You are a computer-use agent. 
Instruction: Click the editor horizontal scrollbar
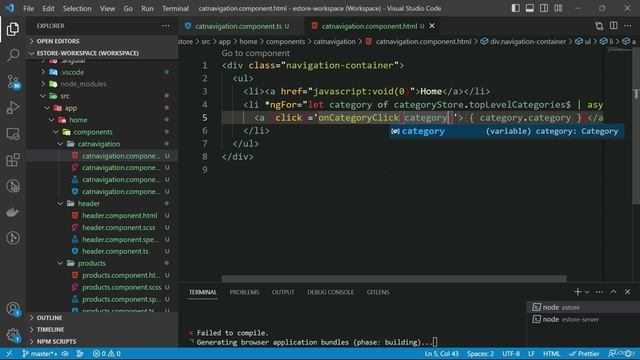click(393, 279)
